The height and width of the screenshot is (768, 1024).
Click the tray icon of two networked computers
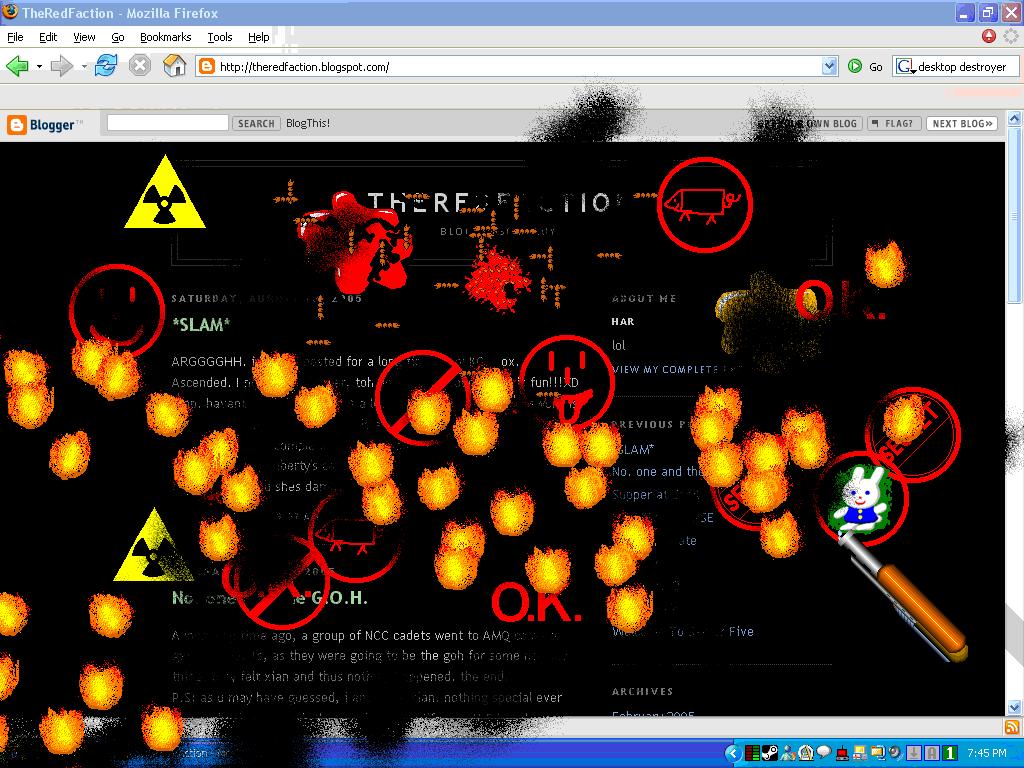click(x=859, y=753)
